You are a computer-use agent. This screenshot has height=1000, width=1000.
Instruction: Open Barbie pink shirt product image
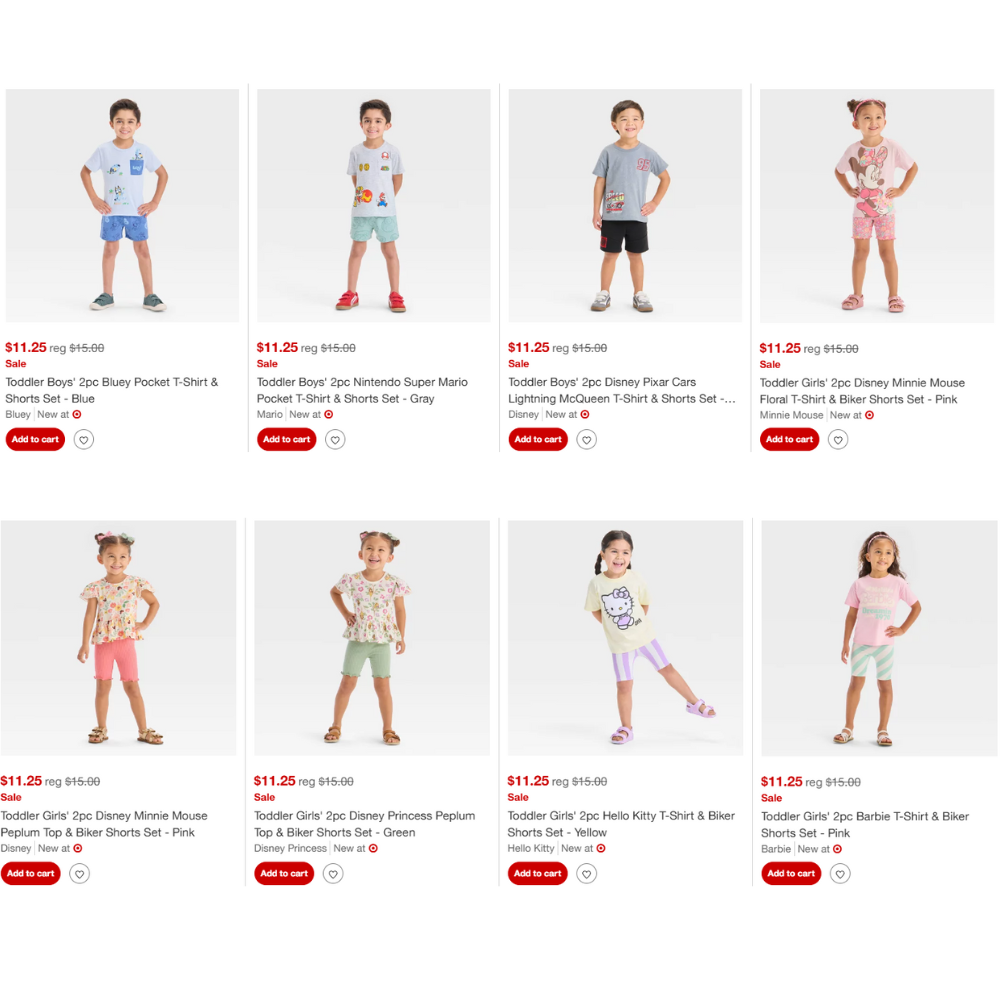coord(879,638)
